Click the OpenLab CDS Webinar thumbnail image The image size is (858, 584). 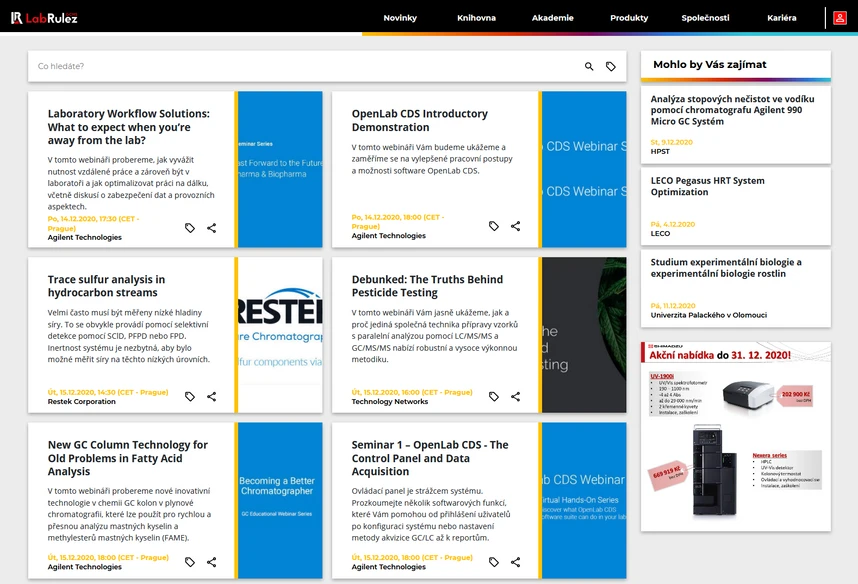(584, 169)
